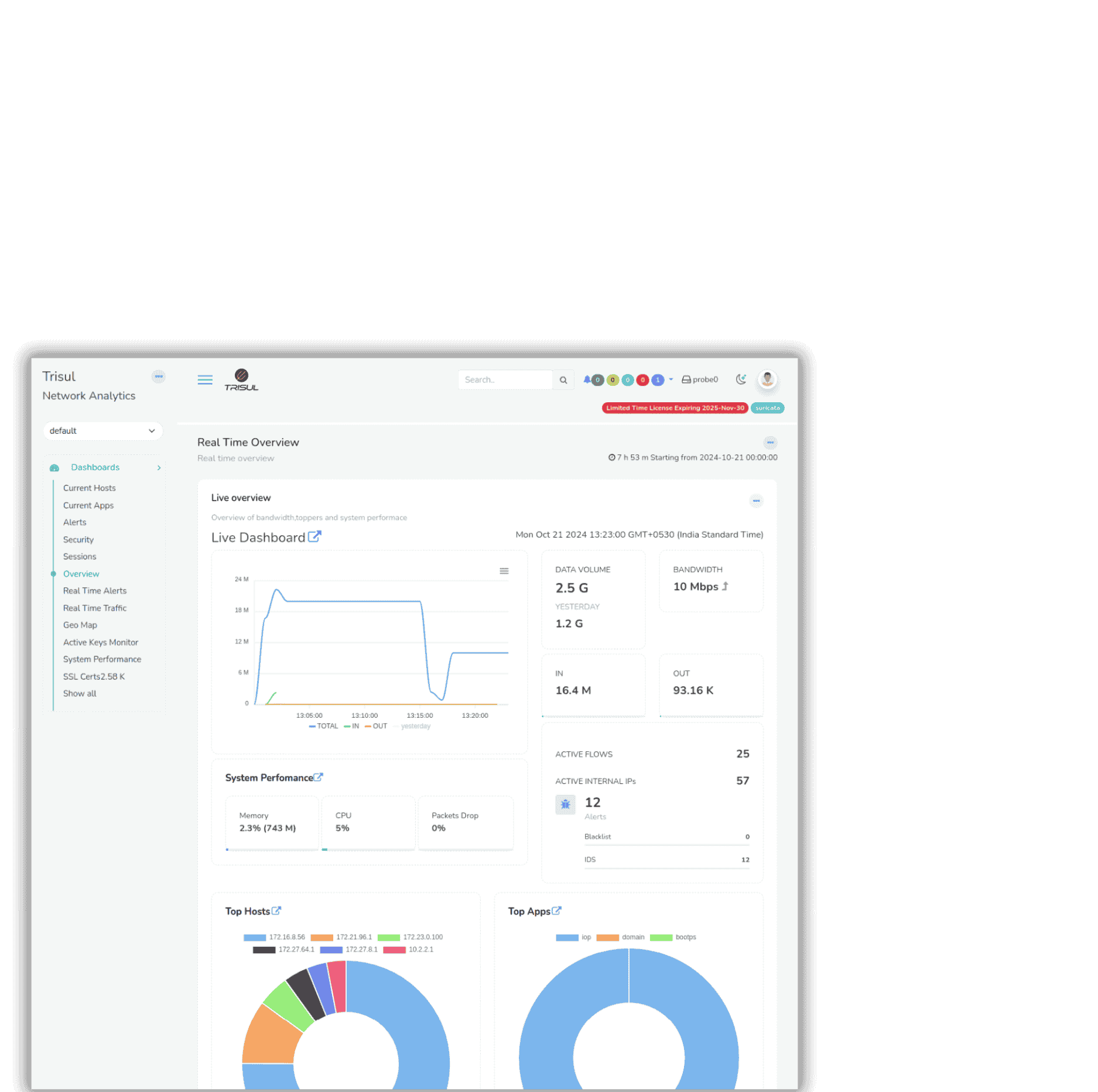Viewport: 1098px width, 1092px height.
Task: Click the domain color swatch in Top Apps
Action: pyautogui.click(x=607, y=937)
